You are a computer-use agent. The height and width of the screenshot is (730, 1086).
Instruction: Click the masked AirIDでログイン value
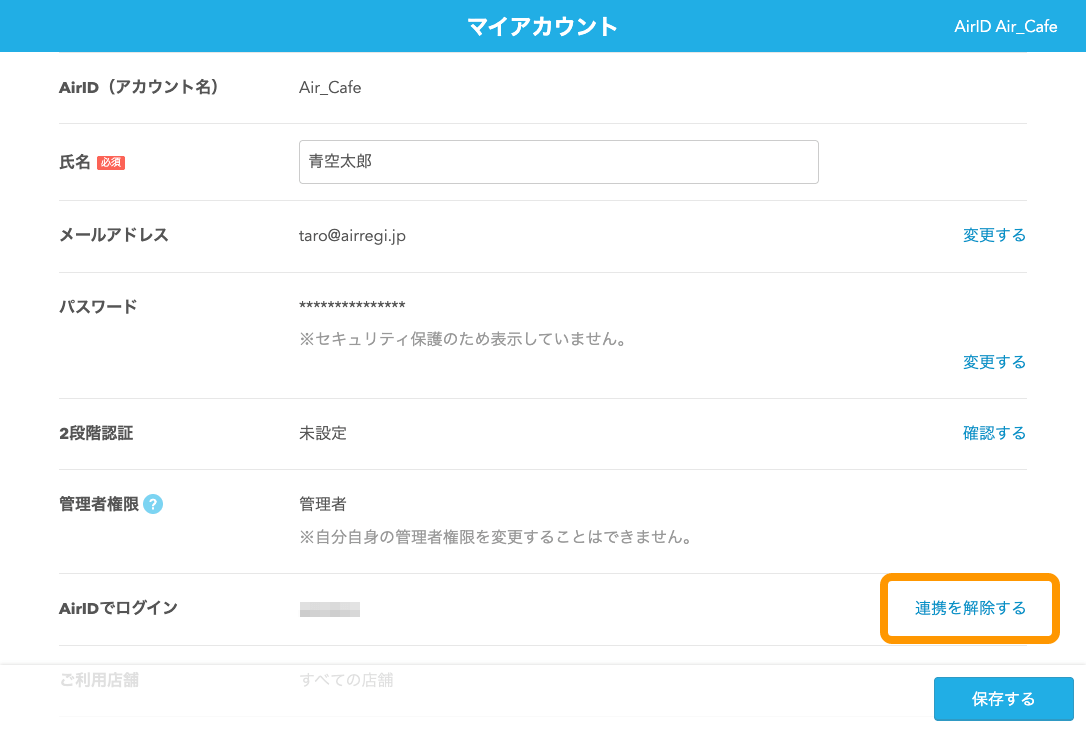pyautogui.click(x=330, y=608)
